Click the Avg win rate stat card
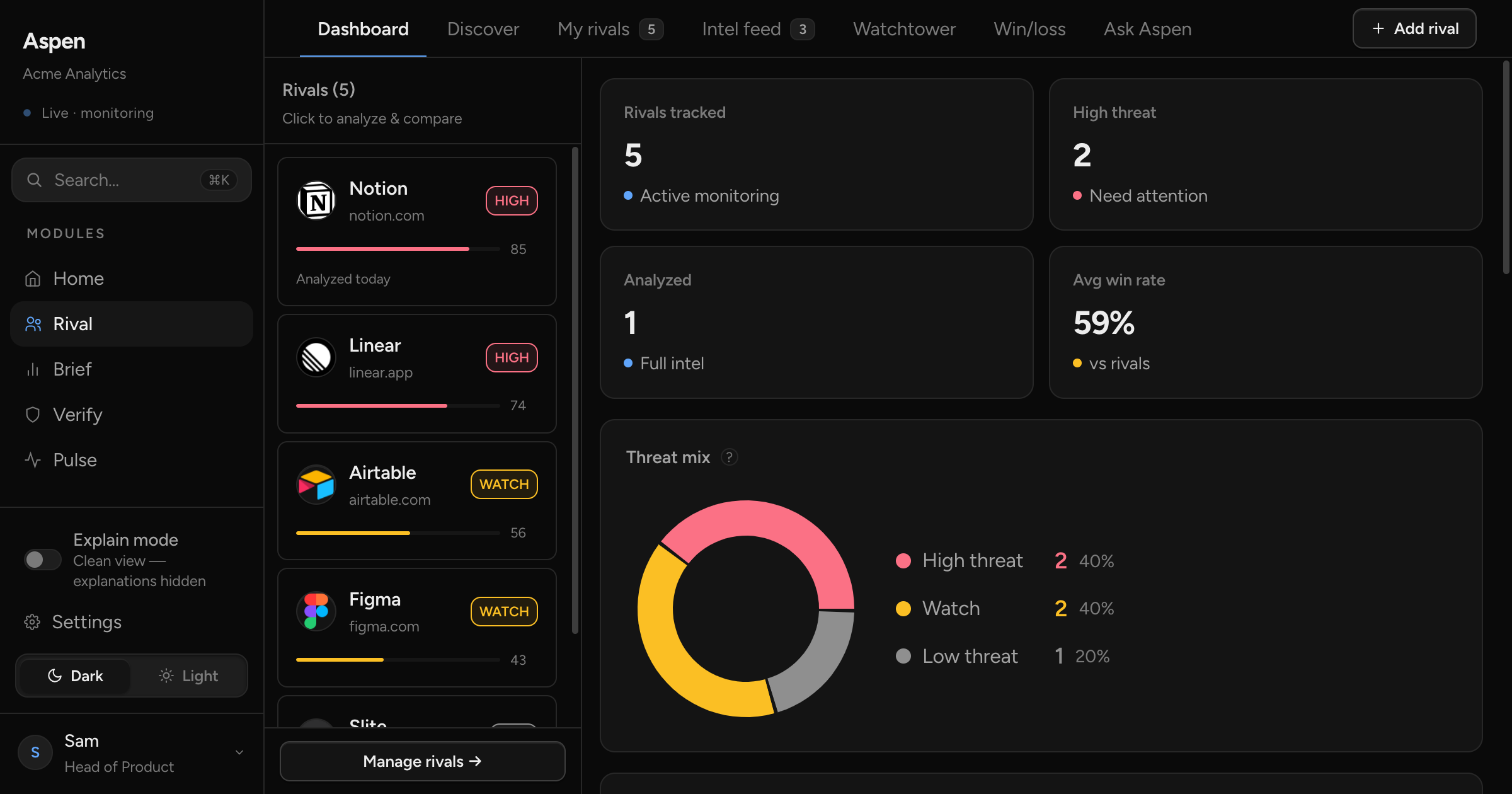This screenshot has width=1512, height=794. click(1266, 322)
